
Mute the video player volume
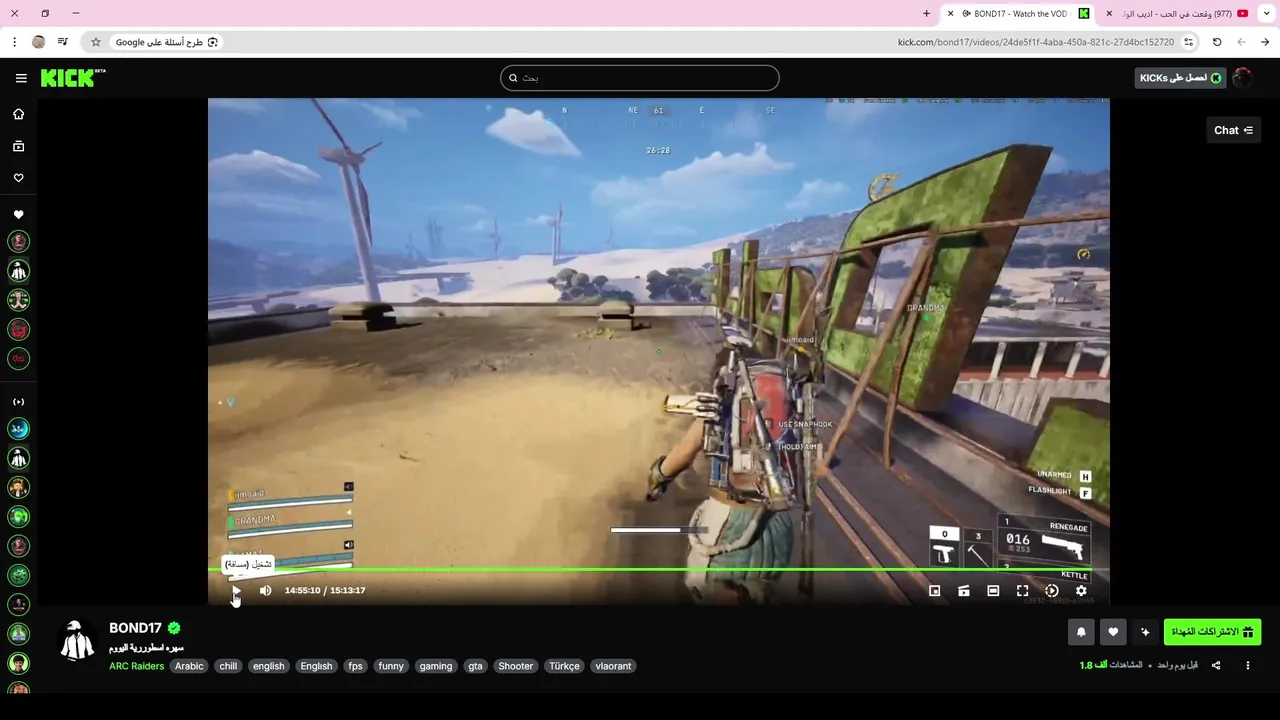coord(265,590)
